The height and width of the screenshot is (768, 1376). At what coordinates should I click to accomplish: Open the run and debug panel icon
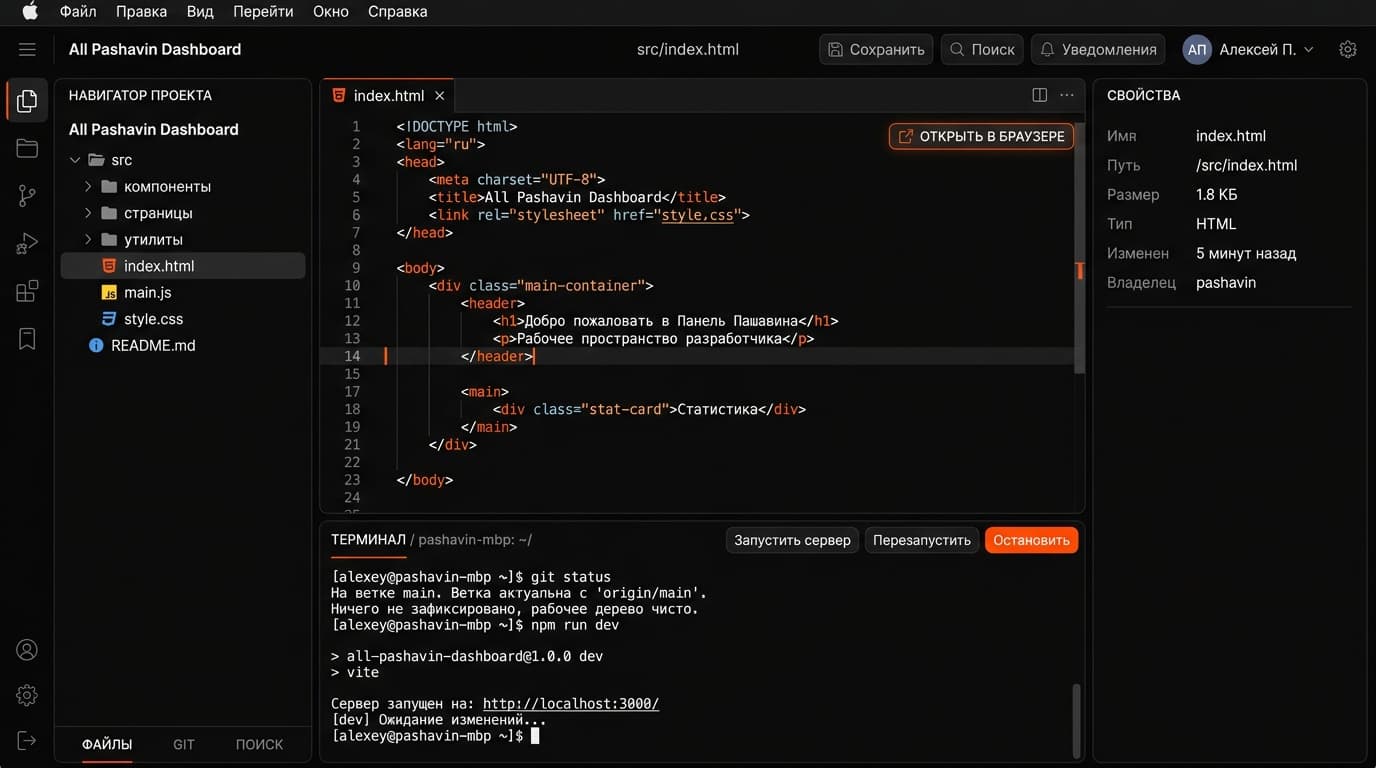tap(26, 242)
